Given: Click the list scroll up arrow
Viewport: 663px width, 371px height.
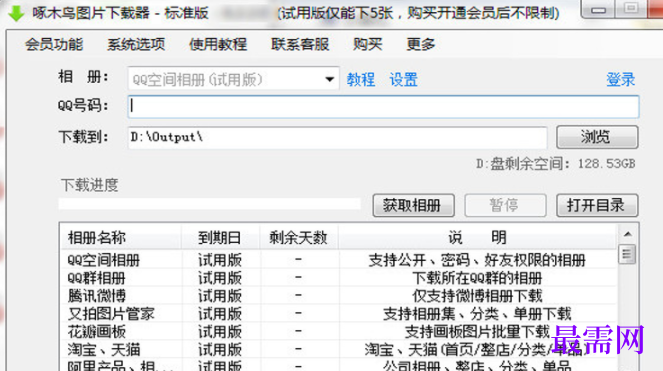Looking at the screenshot, I should pyautogui.click(x=627, y=234).
